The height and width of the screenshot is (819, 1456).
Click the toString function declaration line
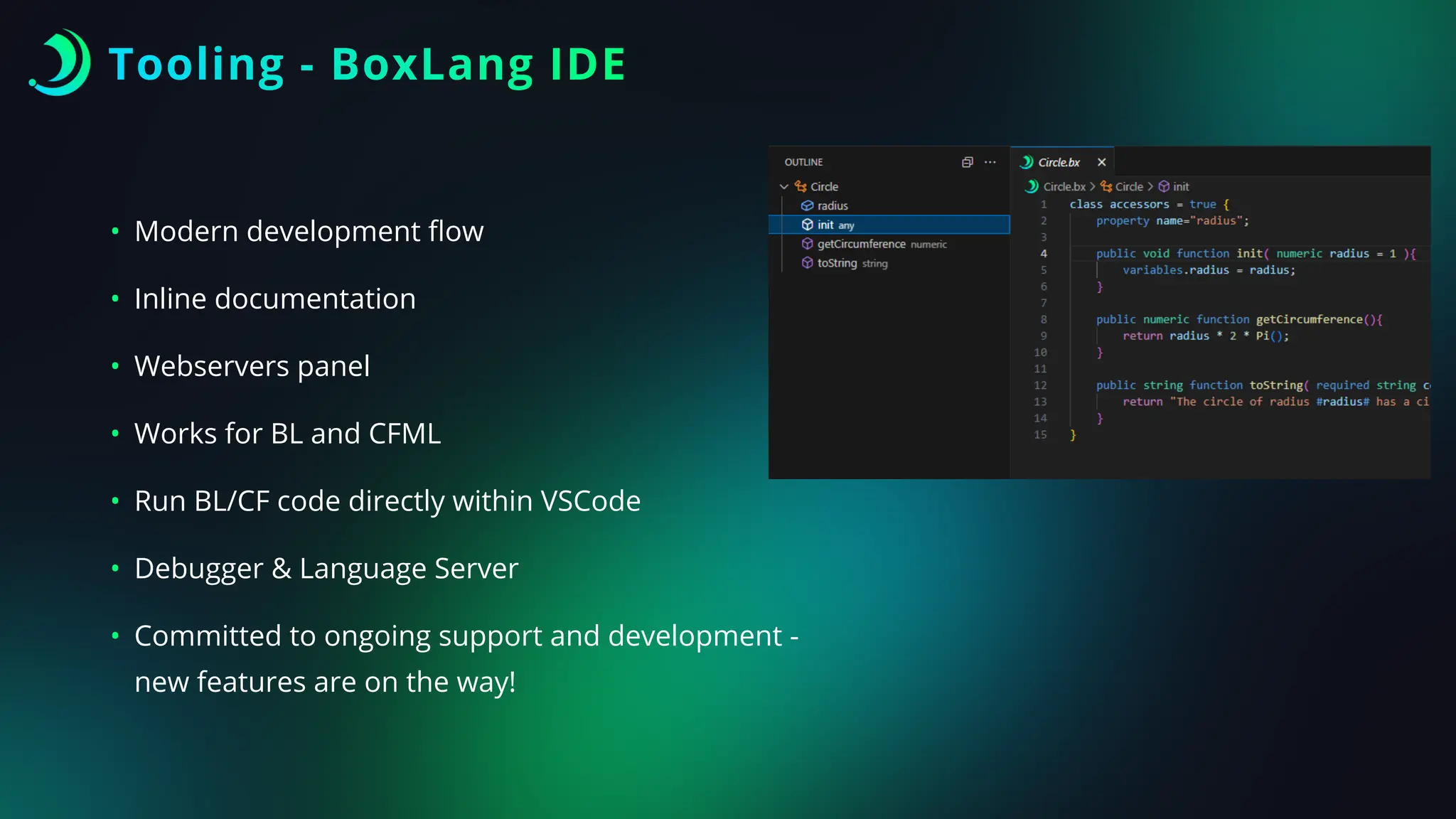pyautogui.click(x=1263, y=385)
